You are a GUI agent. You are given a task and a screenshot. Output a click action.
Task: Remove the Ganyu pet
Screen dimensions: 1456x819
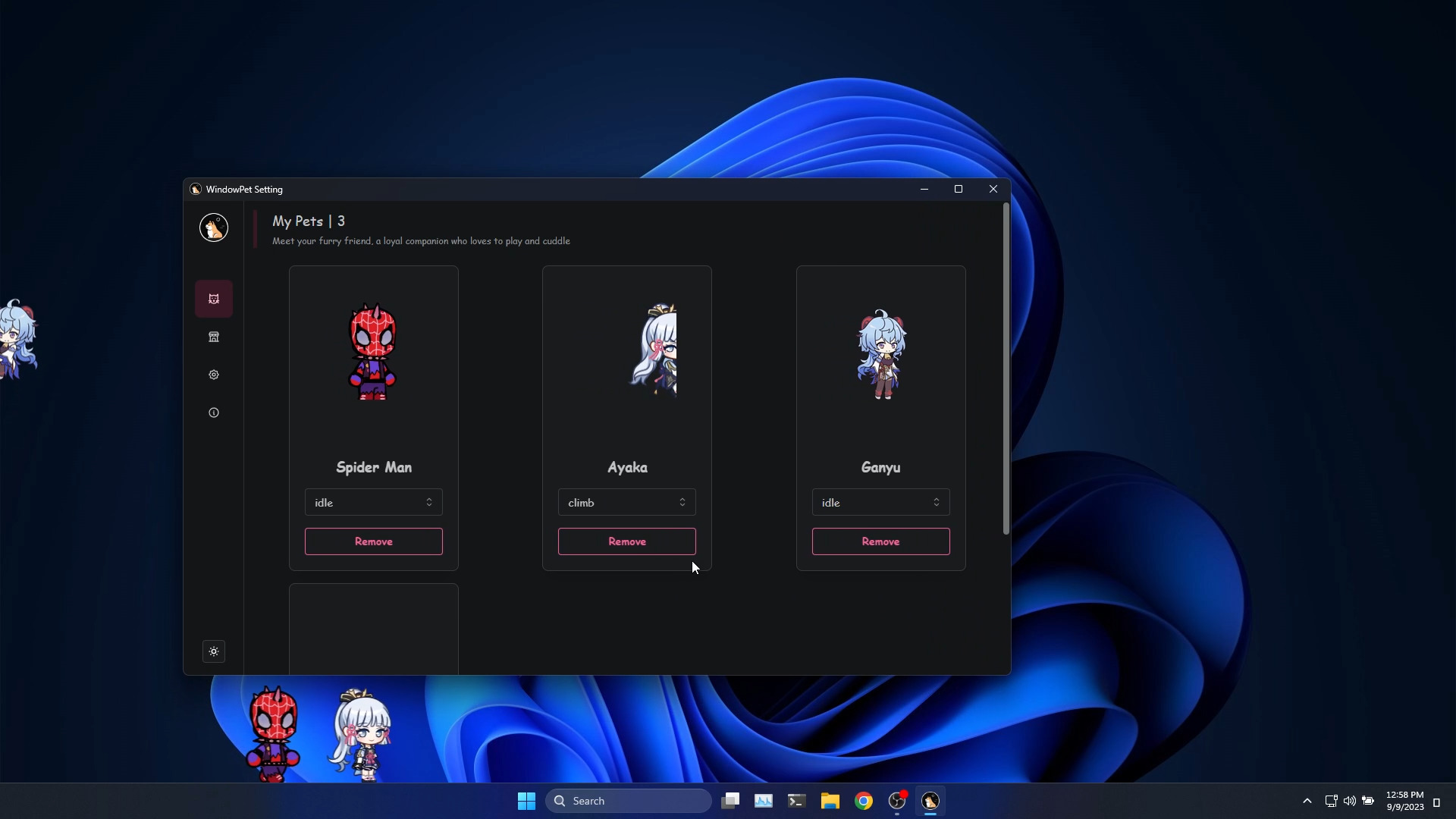(880, 541)
